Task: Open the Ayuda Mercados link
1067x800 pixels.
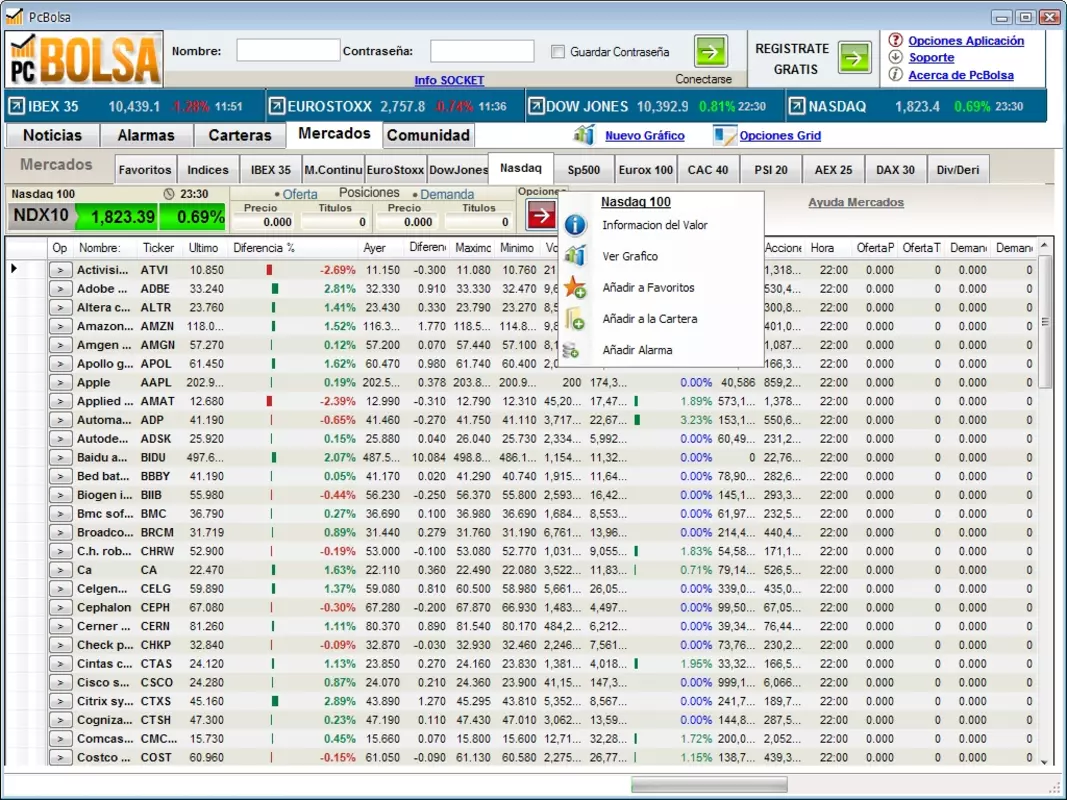Action: (x=856, y=202)
